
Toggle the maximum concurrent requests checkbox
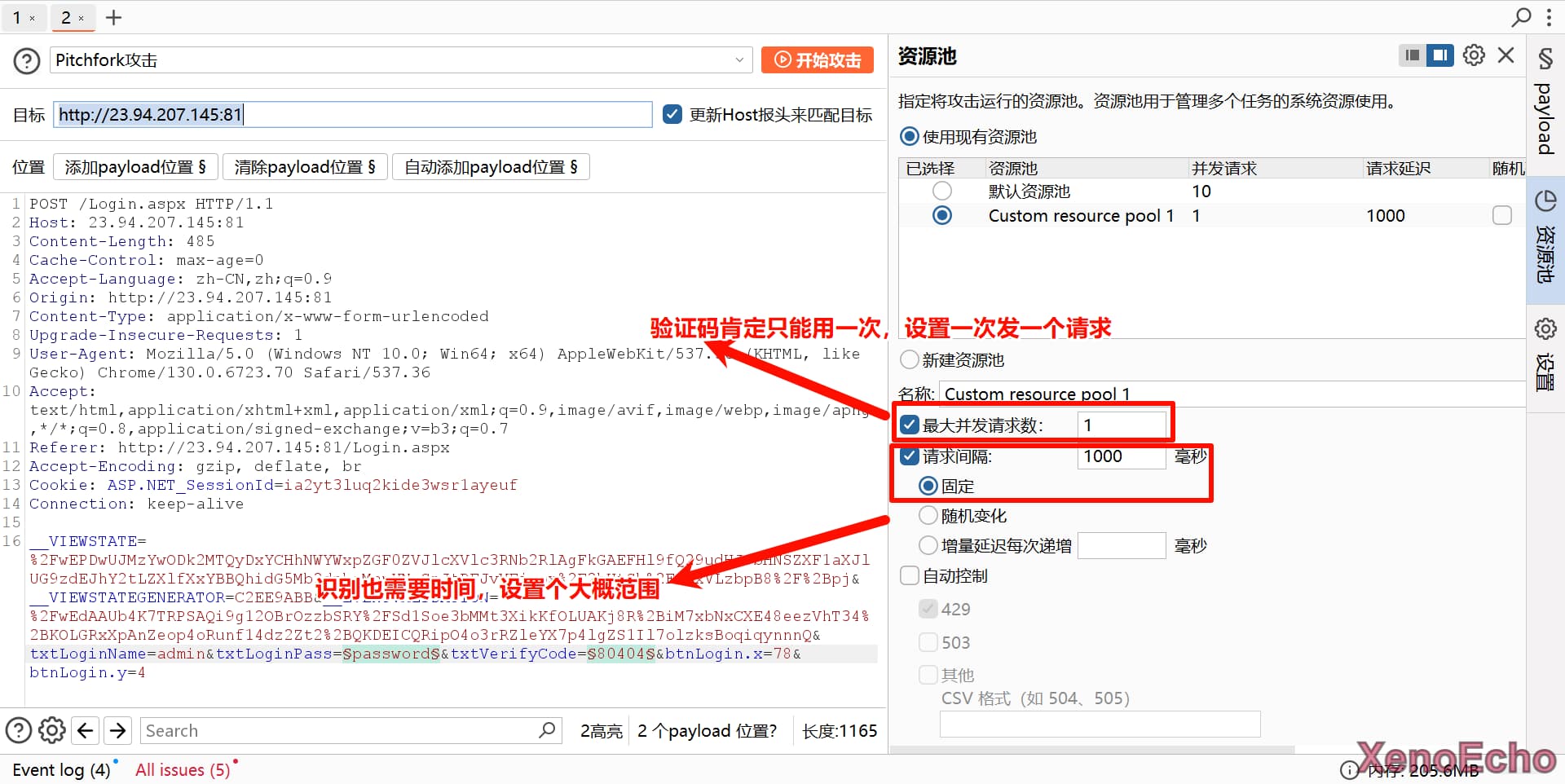click(910, 425)
